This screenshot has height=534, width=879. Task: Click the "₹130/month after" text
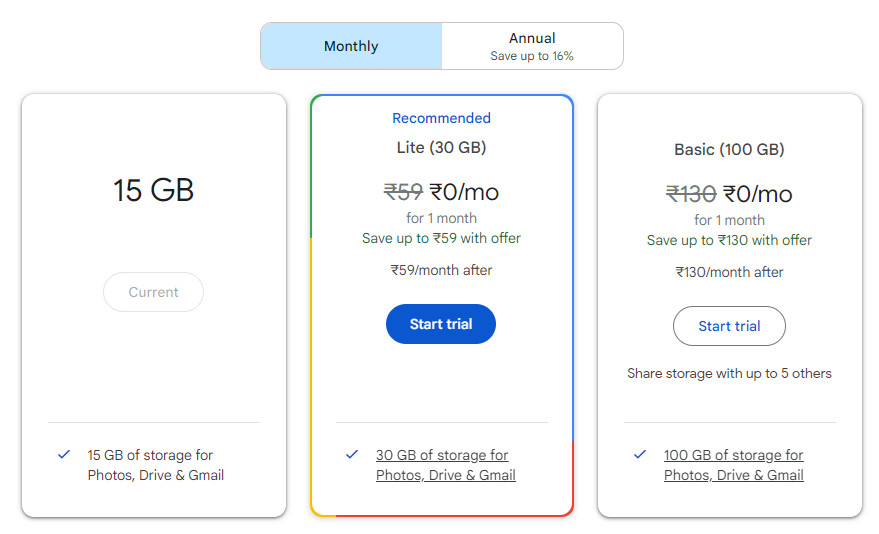click(x=729, y=272)
